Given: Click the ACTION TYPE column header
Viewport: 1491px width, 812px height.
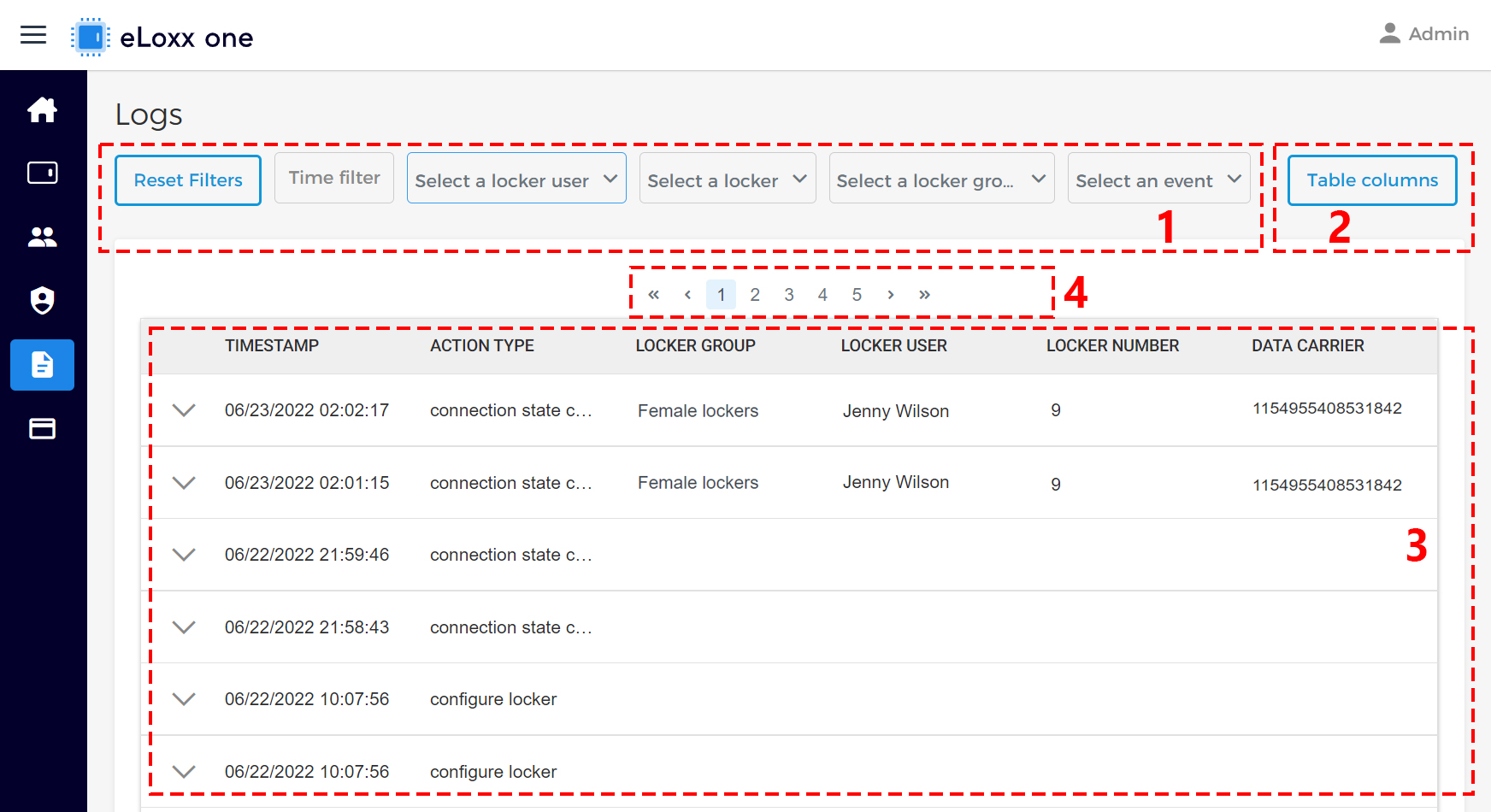Looking at the screenshot, I should (482, 345).
